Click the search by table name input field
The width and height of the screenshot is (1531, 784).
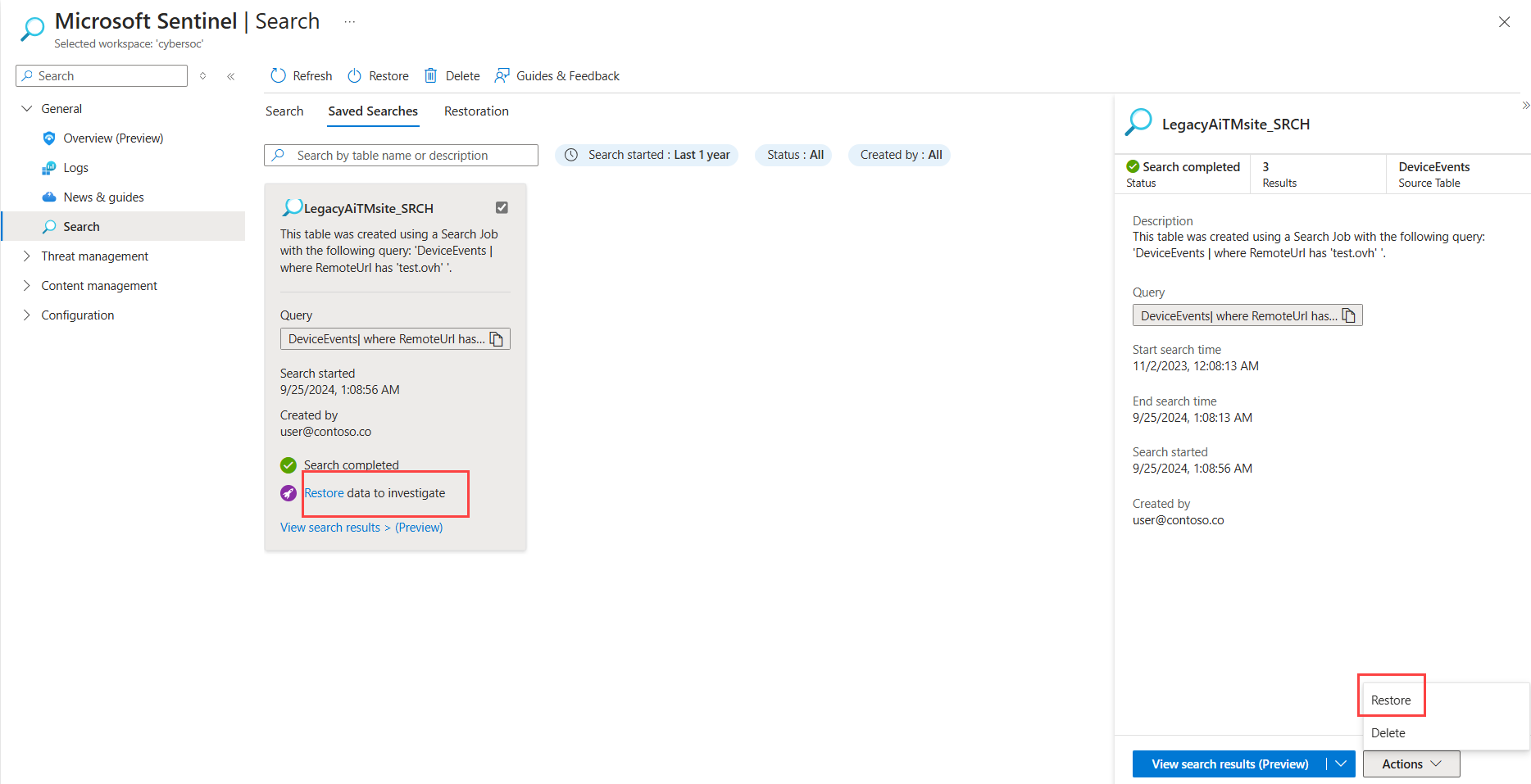pyautogui.click(x=401, y=155)
